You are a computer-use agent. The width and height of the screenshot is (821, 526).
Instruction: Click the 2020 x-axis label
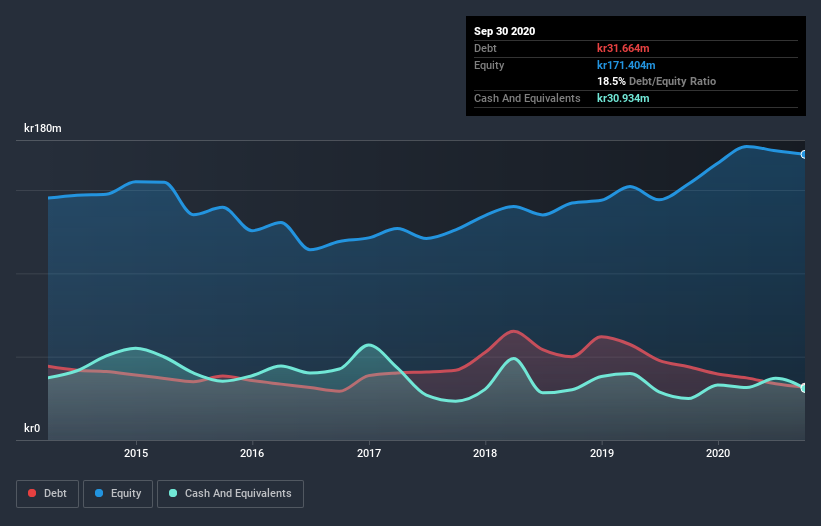click(718, 453)
